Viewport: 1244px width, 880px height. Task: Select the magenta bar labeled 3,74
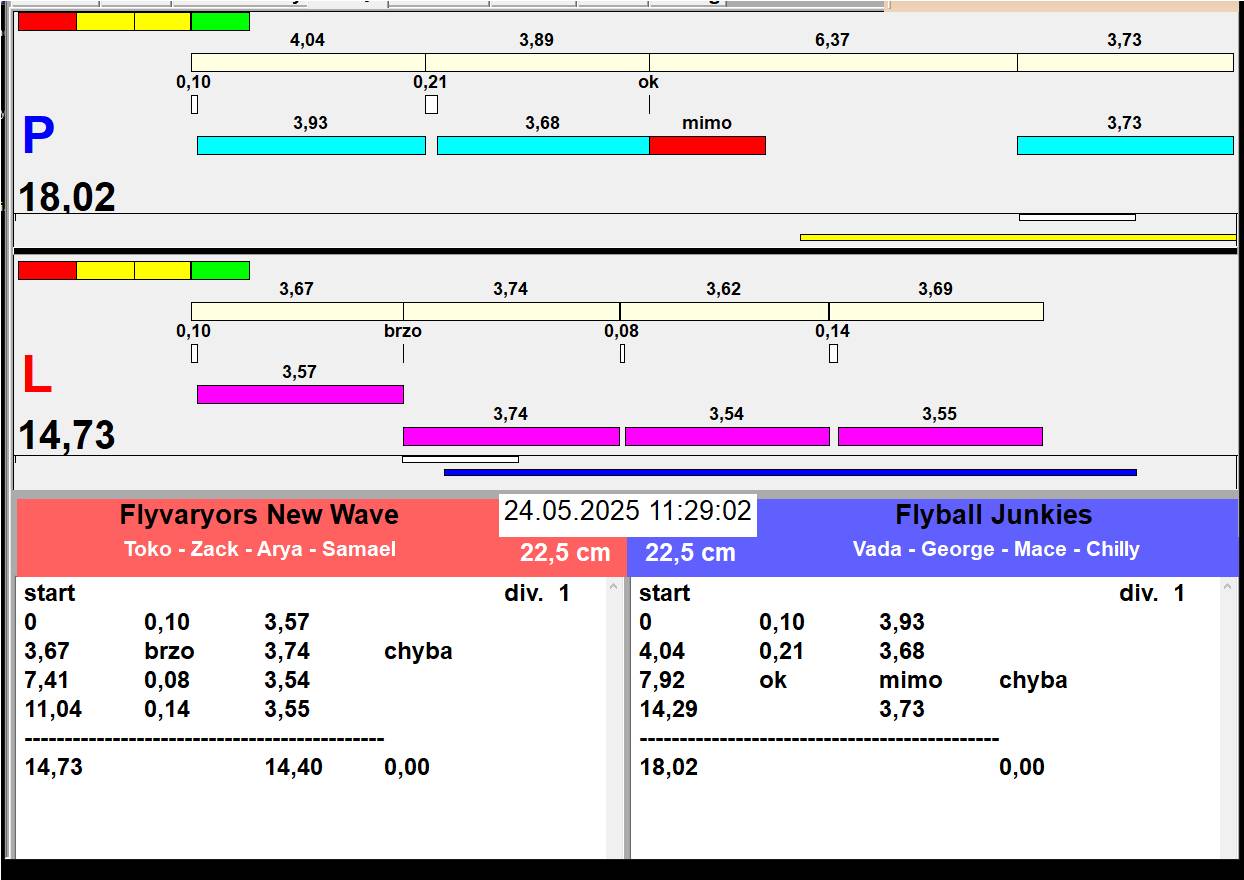click(x=511, y=436)
